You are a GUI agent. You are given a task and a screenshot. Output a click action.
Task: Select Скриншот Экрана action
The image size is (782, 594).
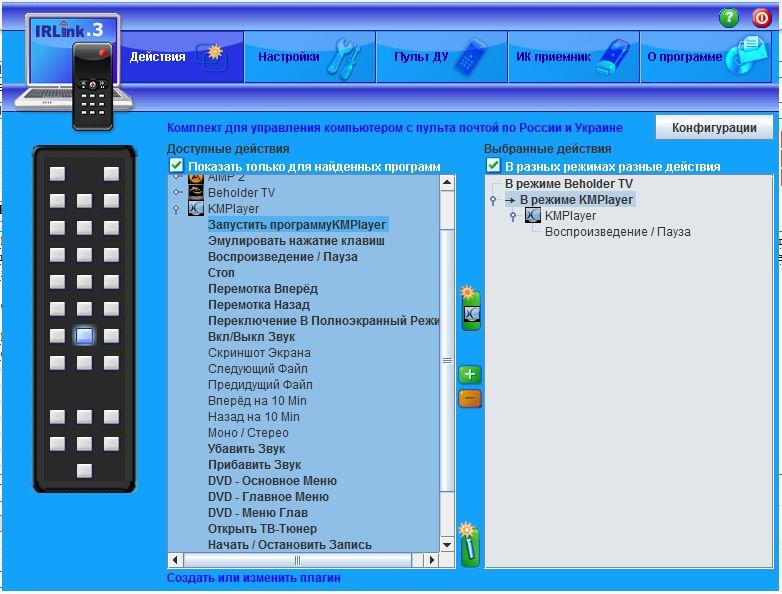(259, 353)
